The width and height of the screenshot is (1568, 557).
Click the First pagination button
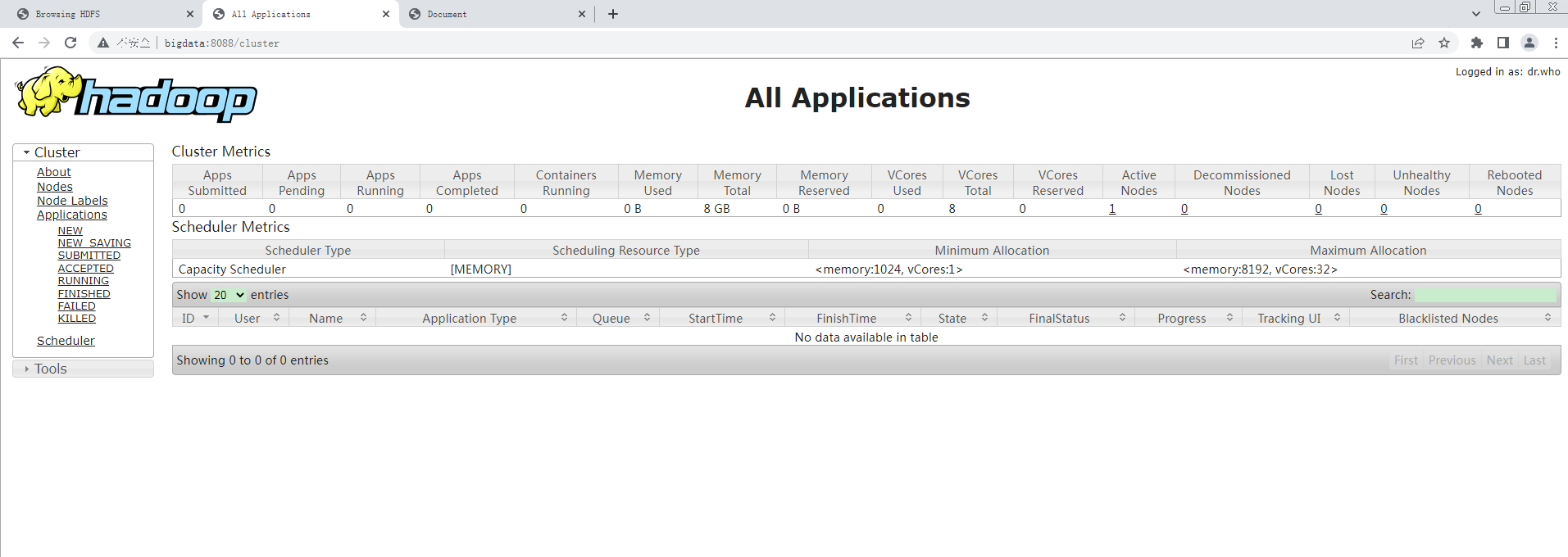point(1406,360)
